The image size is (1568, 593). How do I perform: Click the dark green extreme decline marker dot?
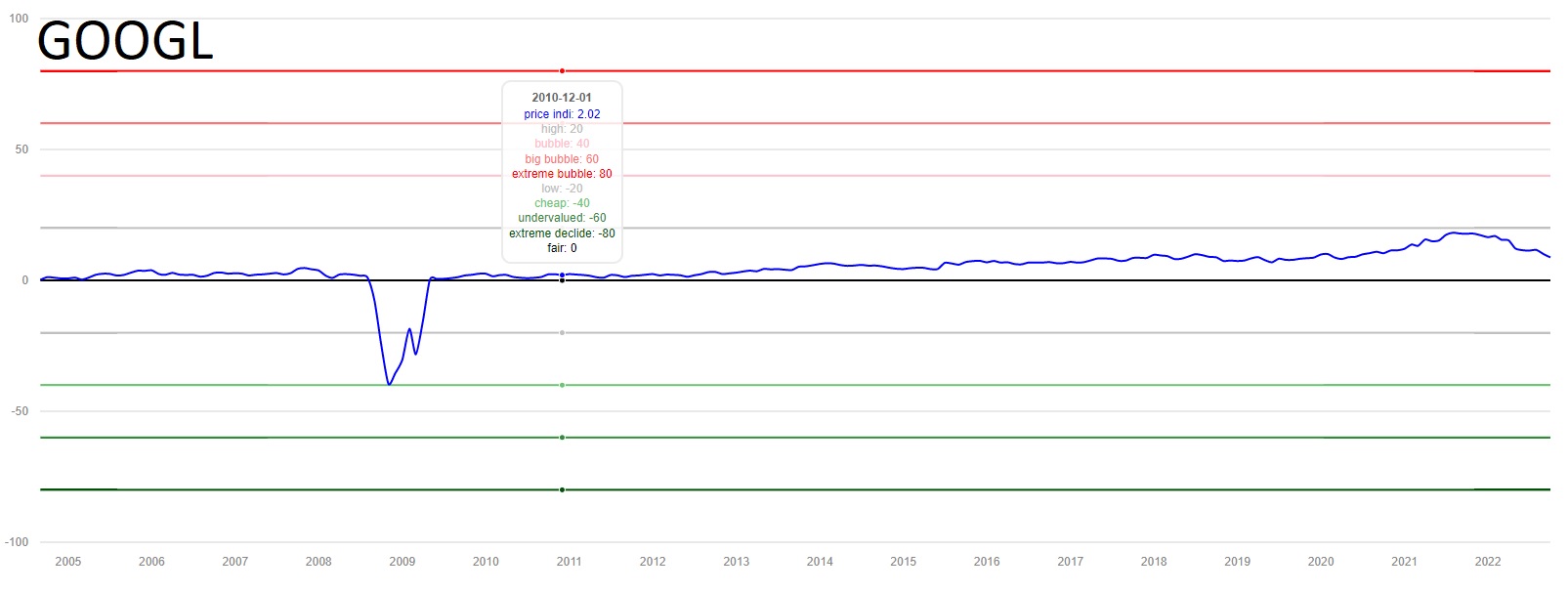point(562,489)
